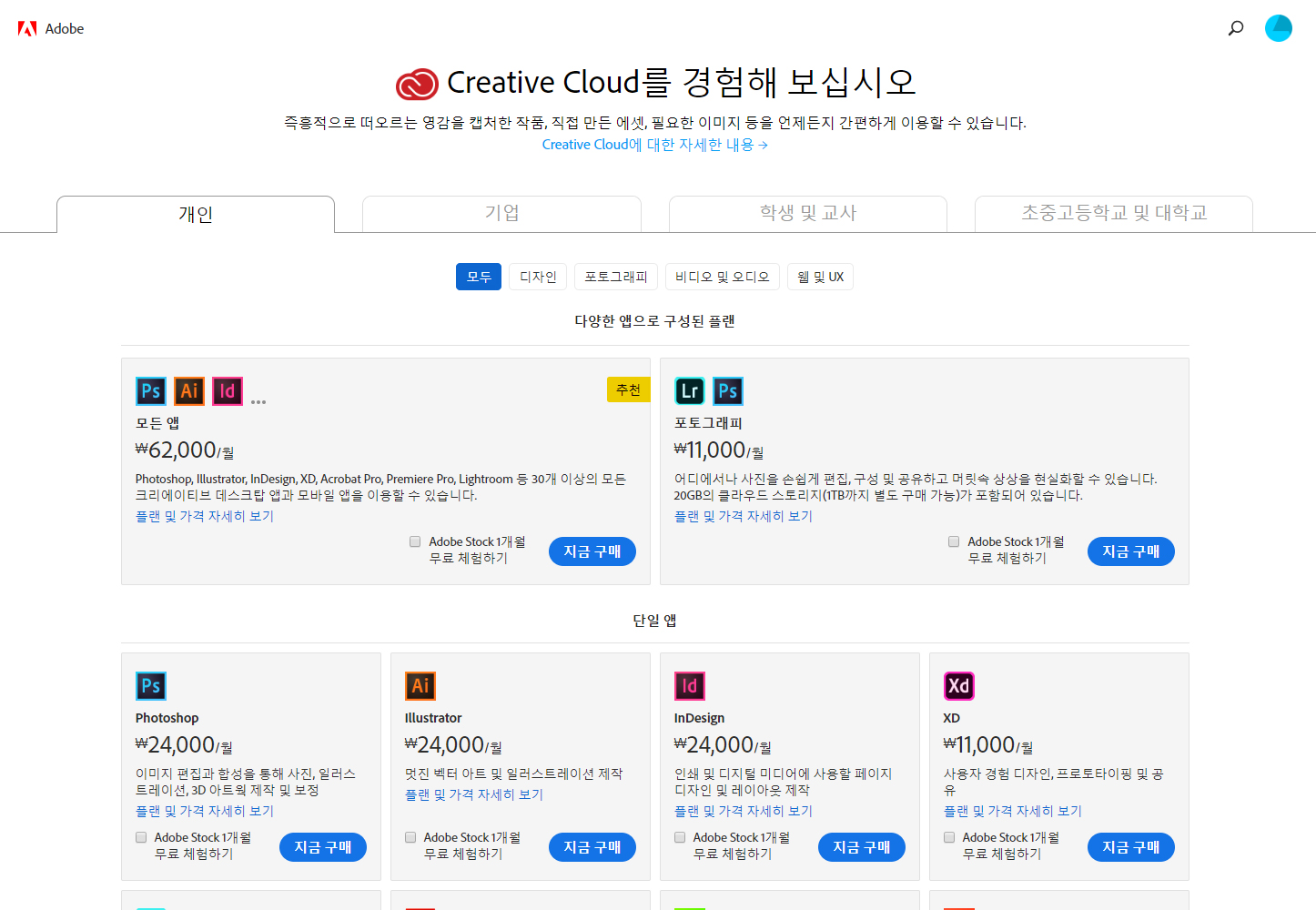
Task: Click 지금 구매 for XD
Action: [x=1131, y=847]
